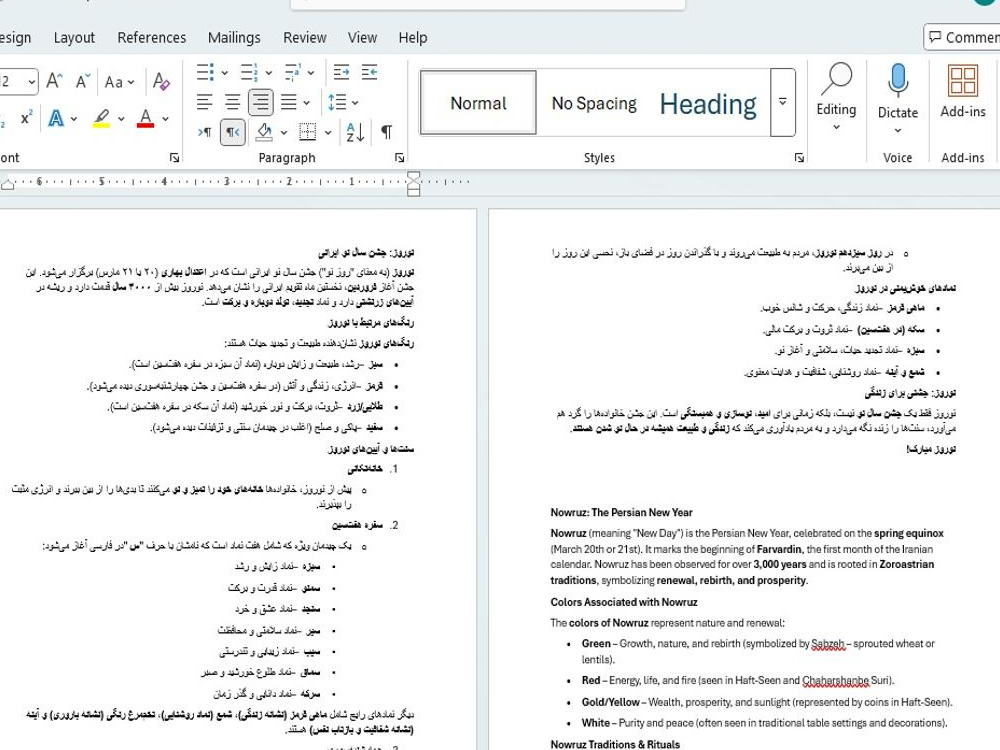Expand the Styles gallery
This screenshot has width=1000, height=750.
click(783, 102)
